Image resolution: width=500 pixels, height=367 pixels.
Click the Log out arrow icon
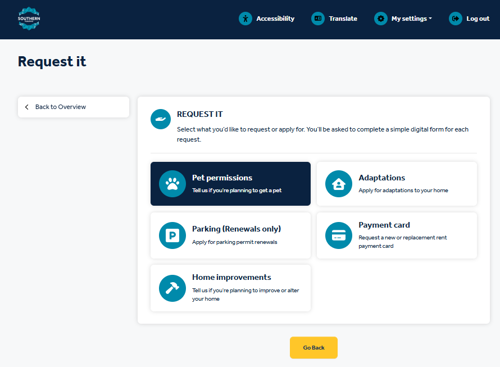[x=455, y=19]
